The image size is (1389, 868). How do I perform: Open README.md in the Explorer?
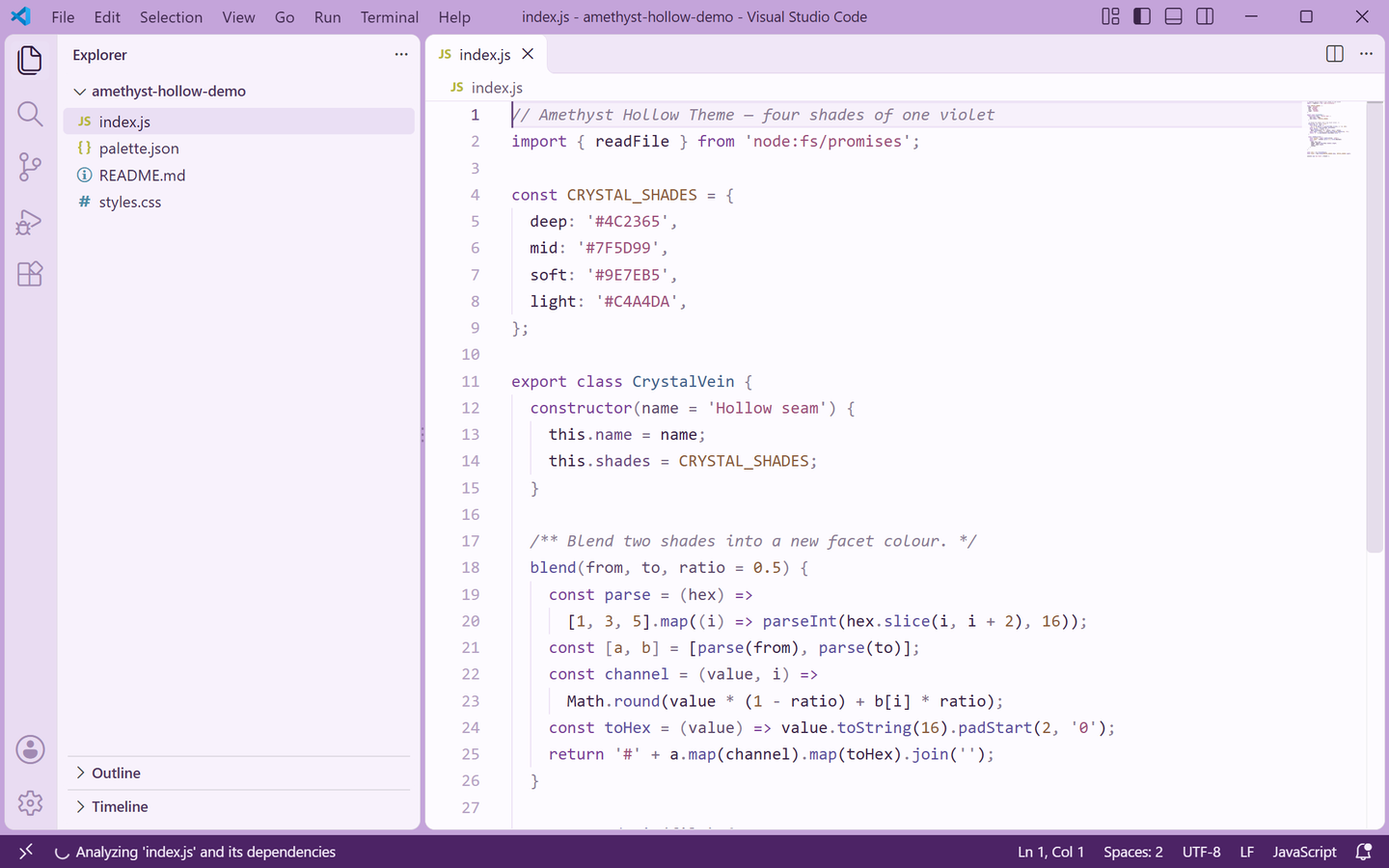239,176
